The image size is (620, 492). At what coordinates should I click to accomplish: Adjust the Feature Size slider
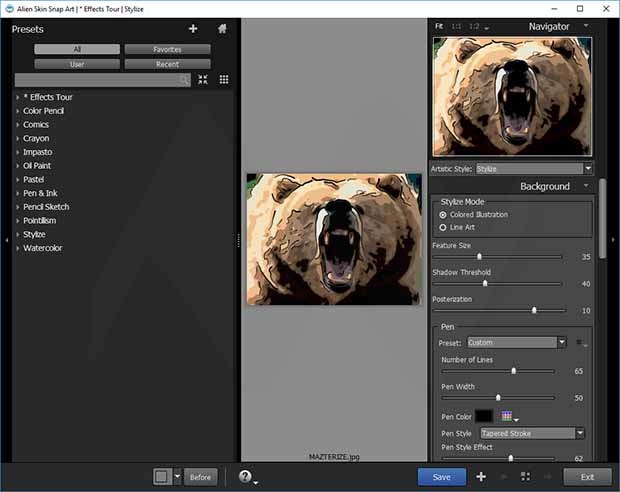click(x=479, y=257)
